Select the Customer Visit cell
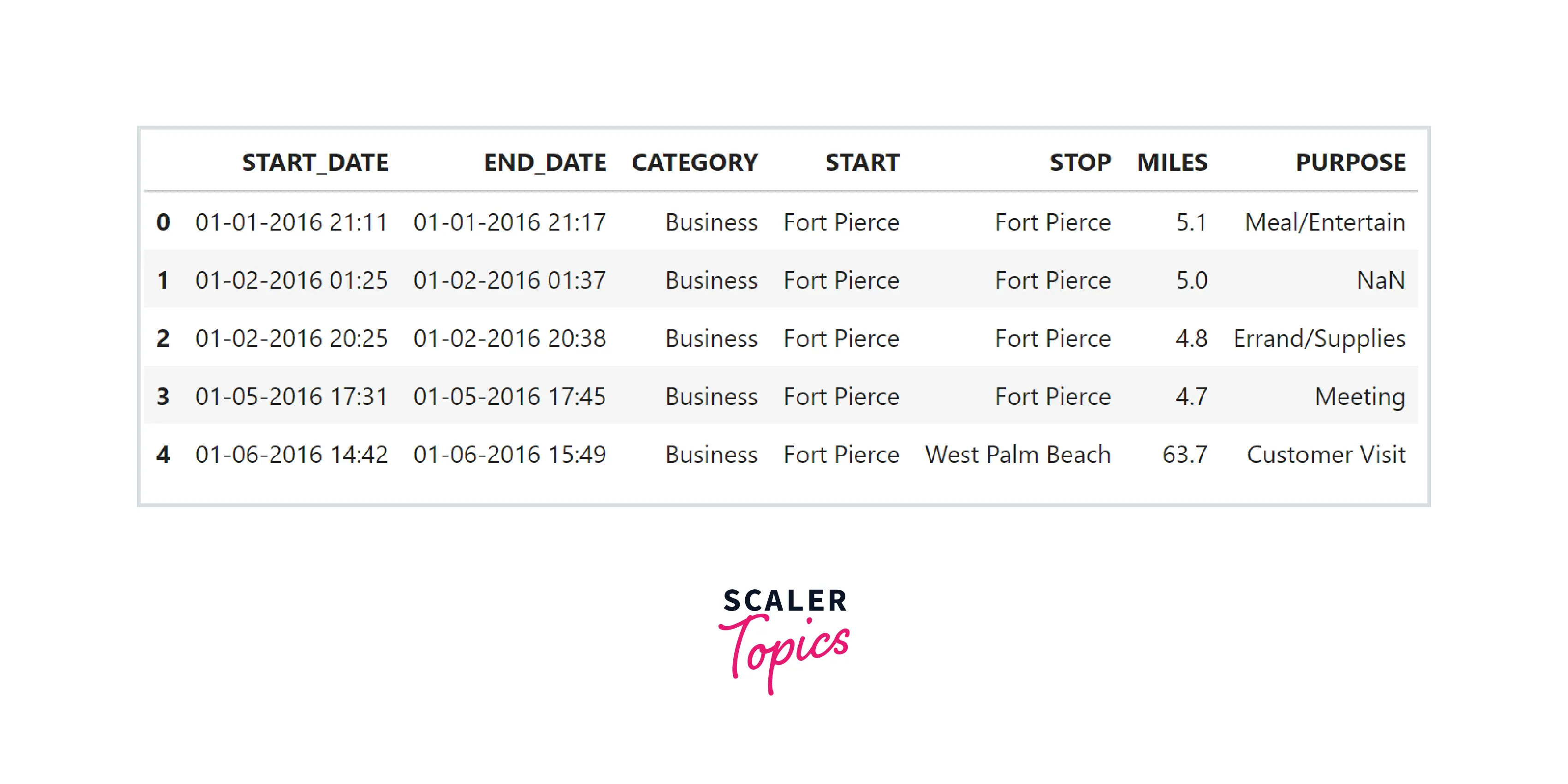Image resolution: width=1568 pixels, height=784 pixels. pos(1326,455)
